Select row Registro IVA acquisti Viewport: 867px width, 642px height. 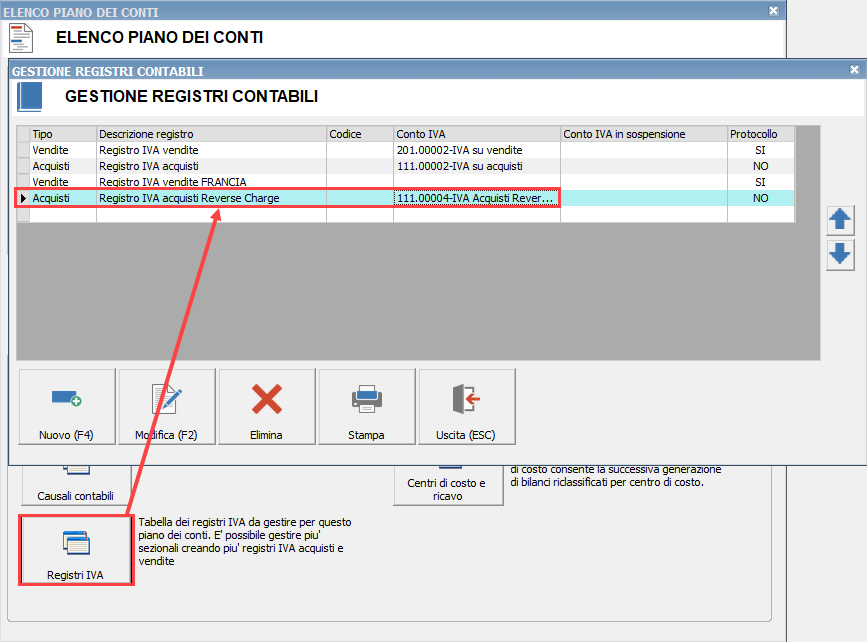pos(406,166)
